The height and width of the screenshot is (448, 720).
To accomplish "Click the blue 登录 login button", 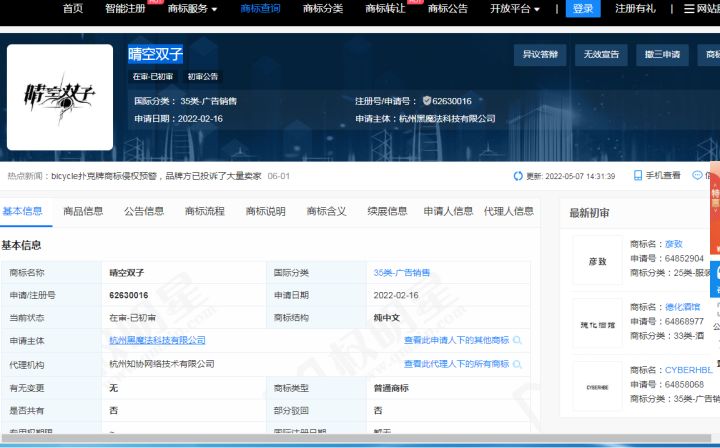I will coord(583,8).
